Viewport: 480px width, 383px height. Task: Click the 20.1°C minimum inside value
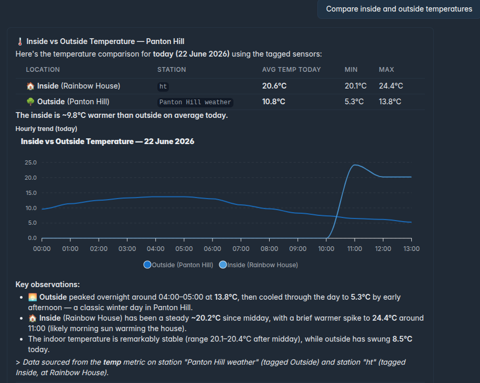(x=355, y=86)
